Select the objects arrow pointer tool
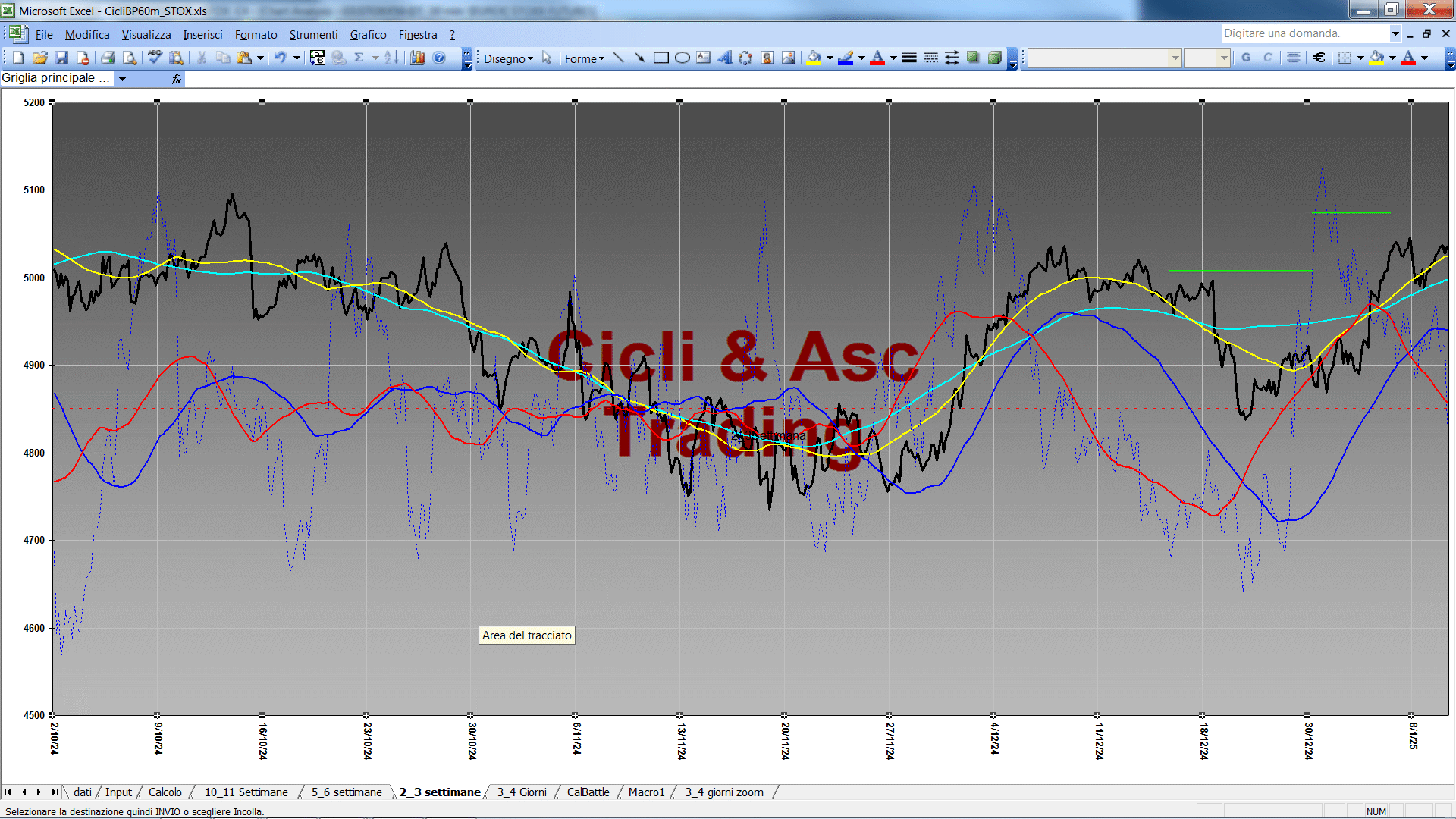1456x819 pixels. coord(547,58)
